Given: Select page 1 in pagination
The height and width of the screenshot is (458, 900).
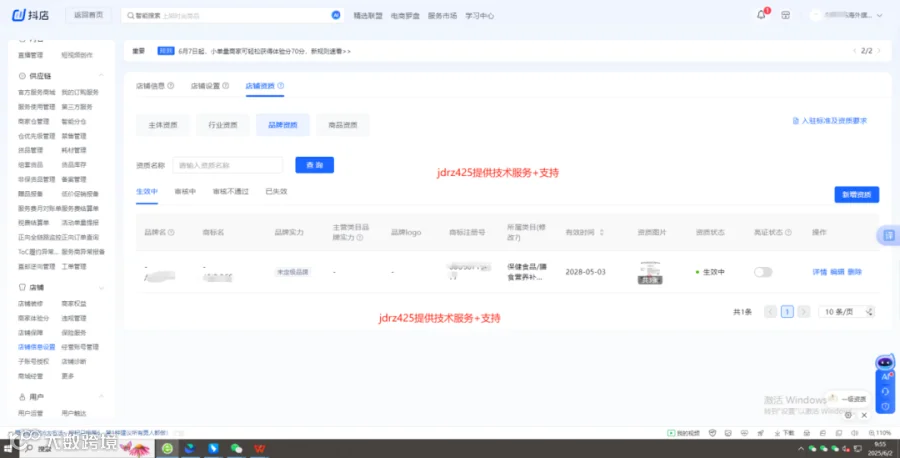Looking at the screenshot, I should pos(787,312).
